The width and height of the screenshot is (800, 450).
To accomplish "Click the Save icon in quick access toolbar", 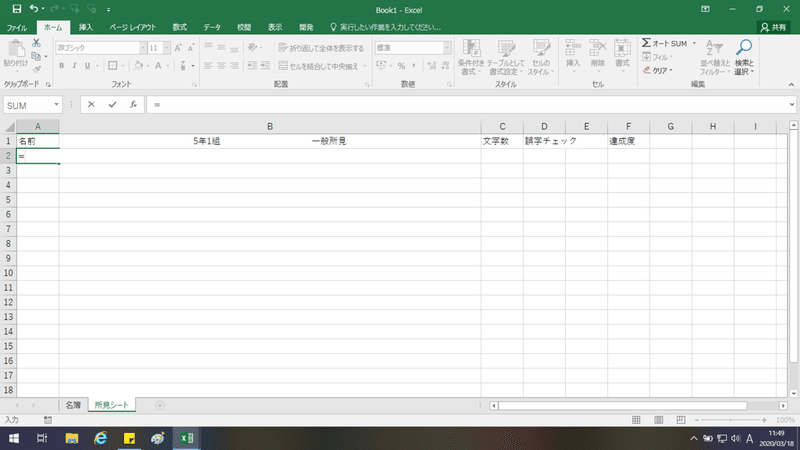I will 17,9.
